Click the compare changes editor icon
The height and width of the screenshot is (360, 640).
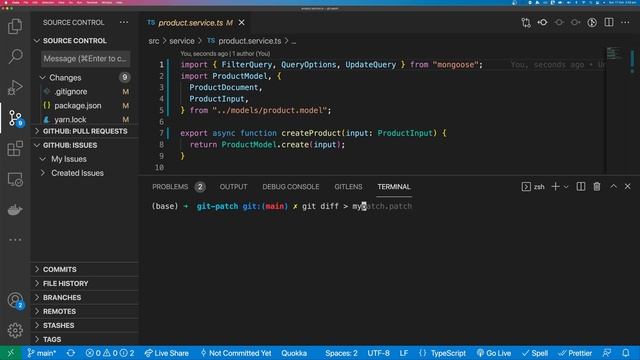[526, 22]
